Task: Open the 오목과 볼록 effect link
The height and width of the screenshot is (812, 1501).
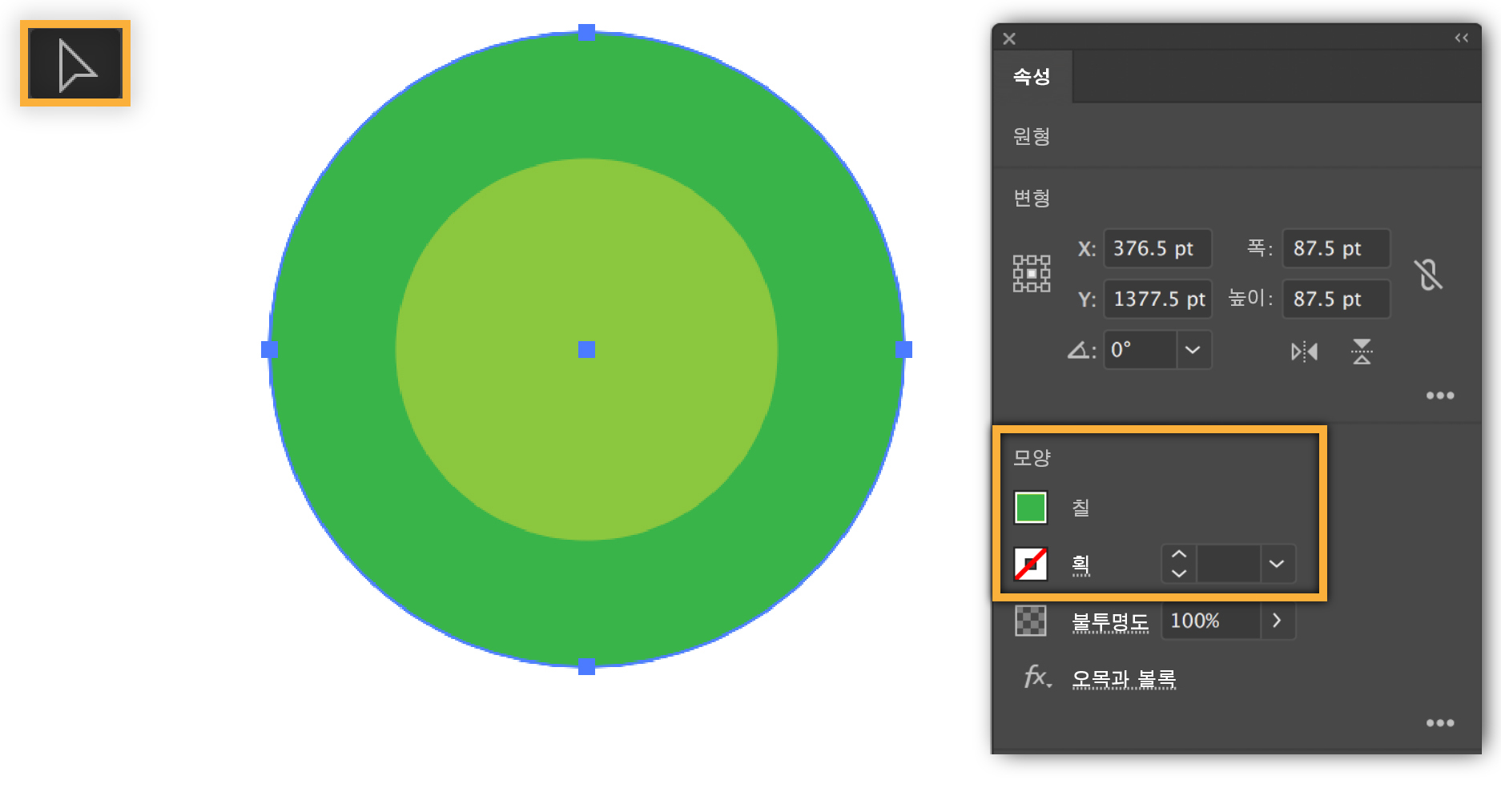Action: 1125,679
